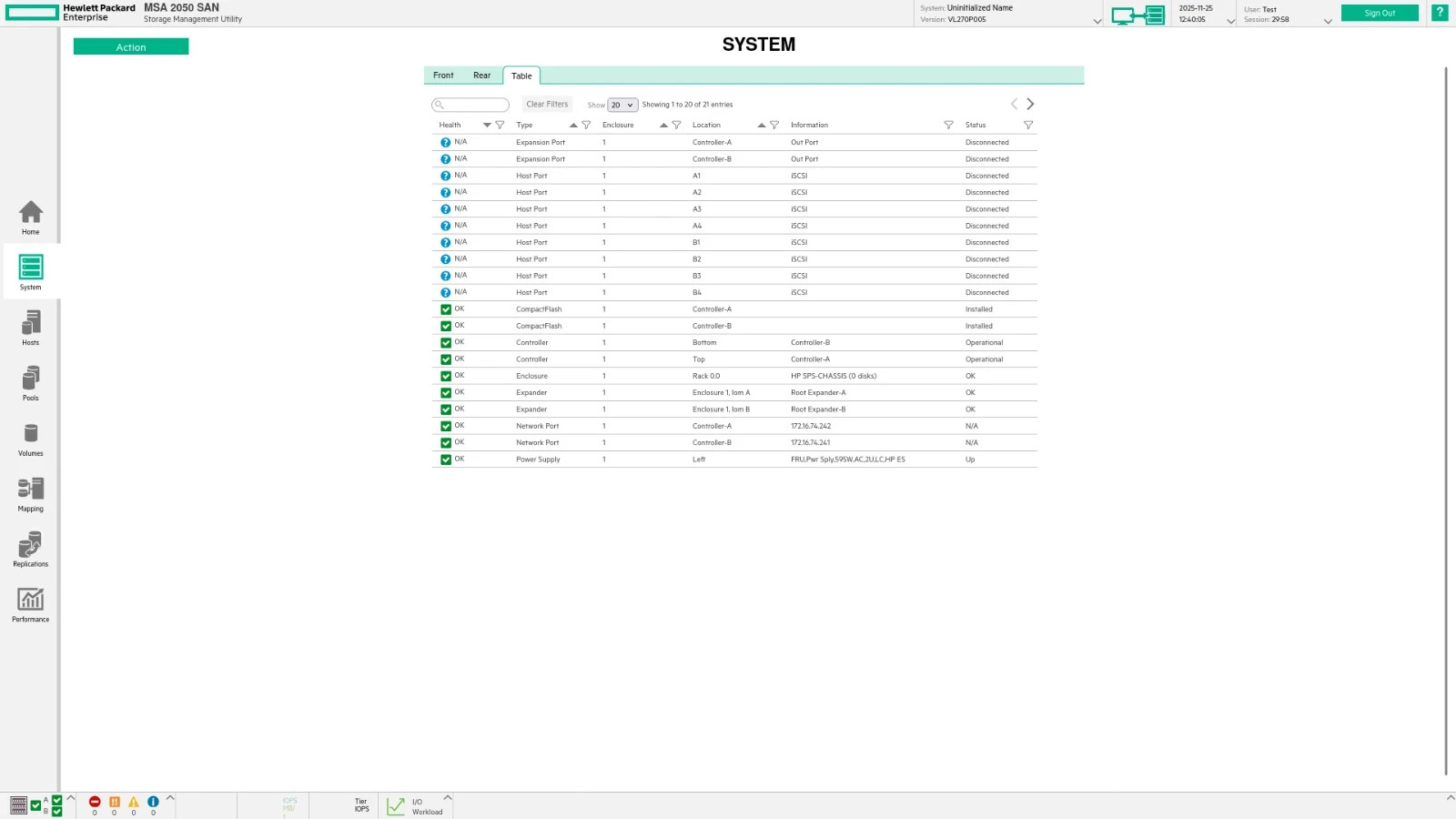Sort table by Type column arrow
Viewport: 1456px width, 819px height.
click(573, 126)
